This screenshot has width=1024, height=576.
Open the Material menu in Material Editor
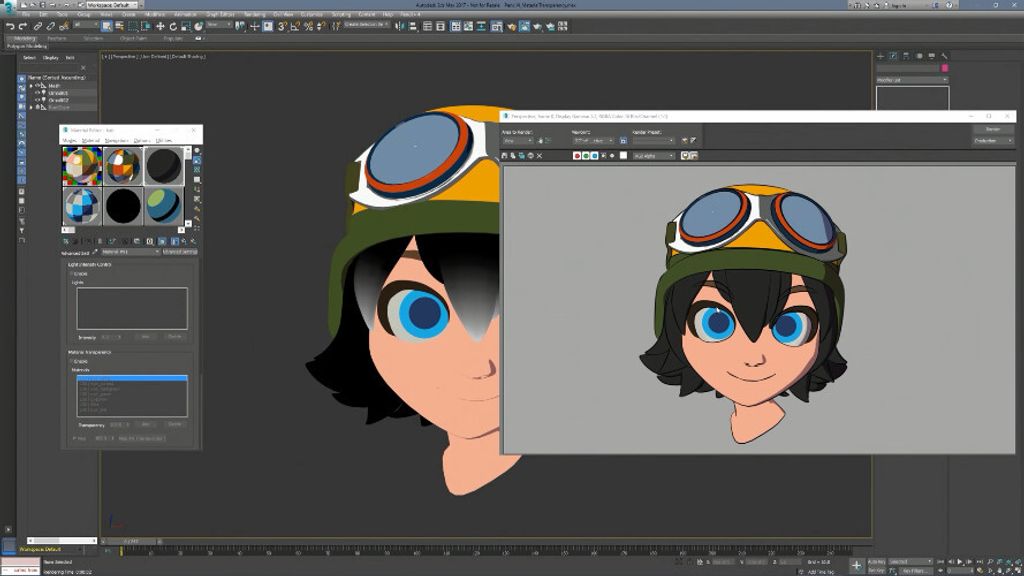point(91,141)
